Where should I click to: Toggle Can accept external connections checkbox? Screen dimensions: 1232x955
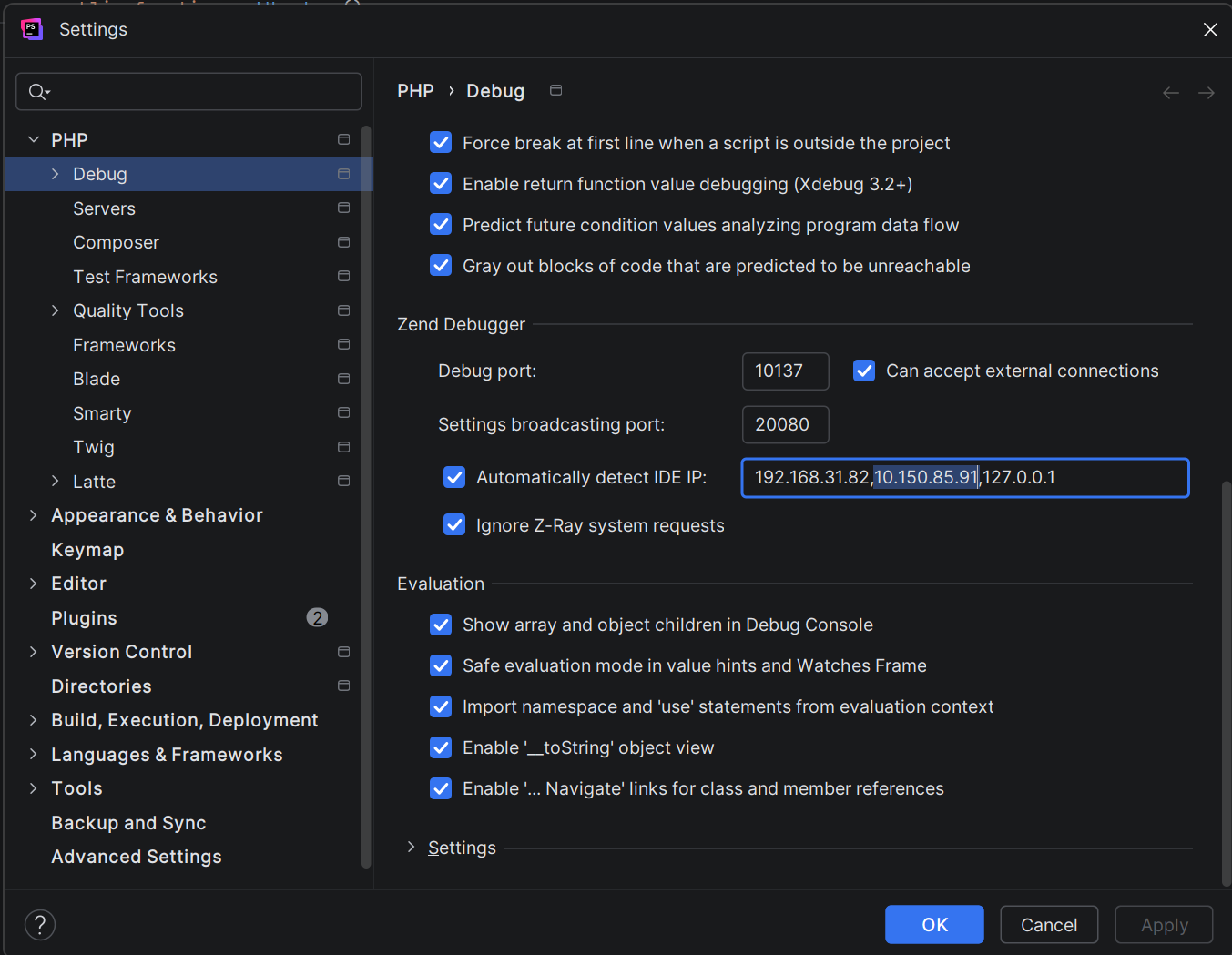tap(864, 371)
